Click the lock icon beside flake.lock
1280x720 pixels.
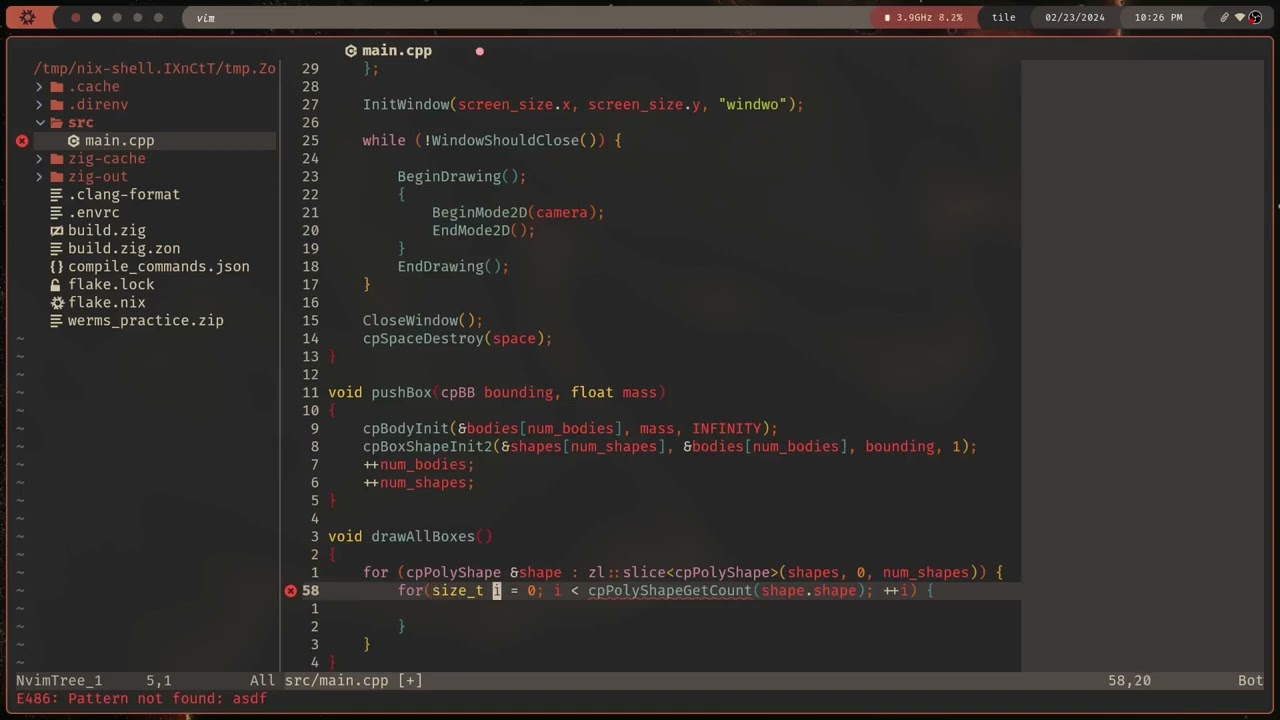tap(56, 285)
